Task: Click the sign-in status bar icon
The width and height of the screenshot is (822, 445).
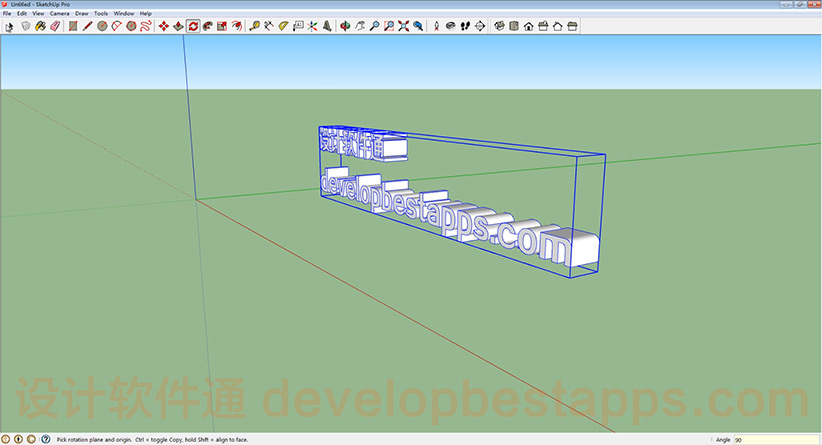Action: coord(31,439)
